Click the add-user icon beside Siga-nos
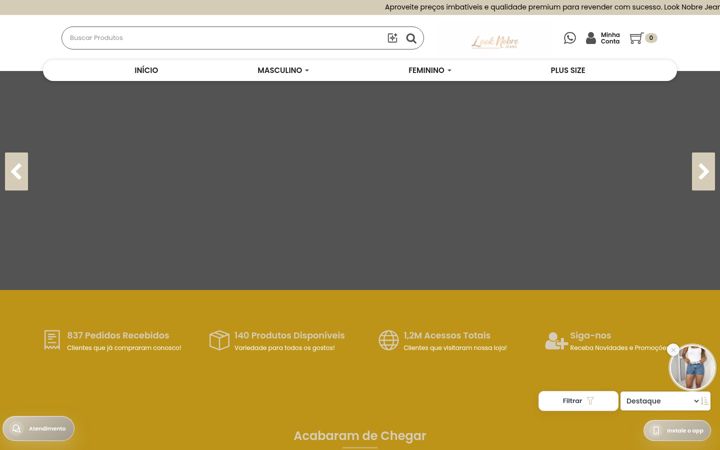720x450 pixels. 556,341
